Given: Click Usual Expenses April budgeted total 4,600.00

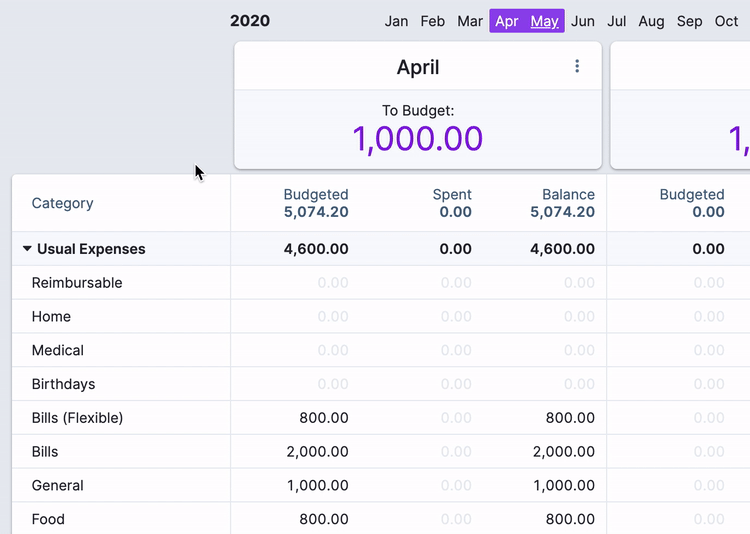Looking at the screenshot, I should 316,249.
